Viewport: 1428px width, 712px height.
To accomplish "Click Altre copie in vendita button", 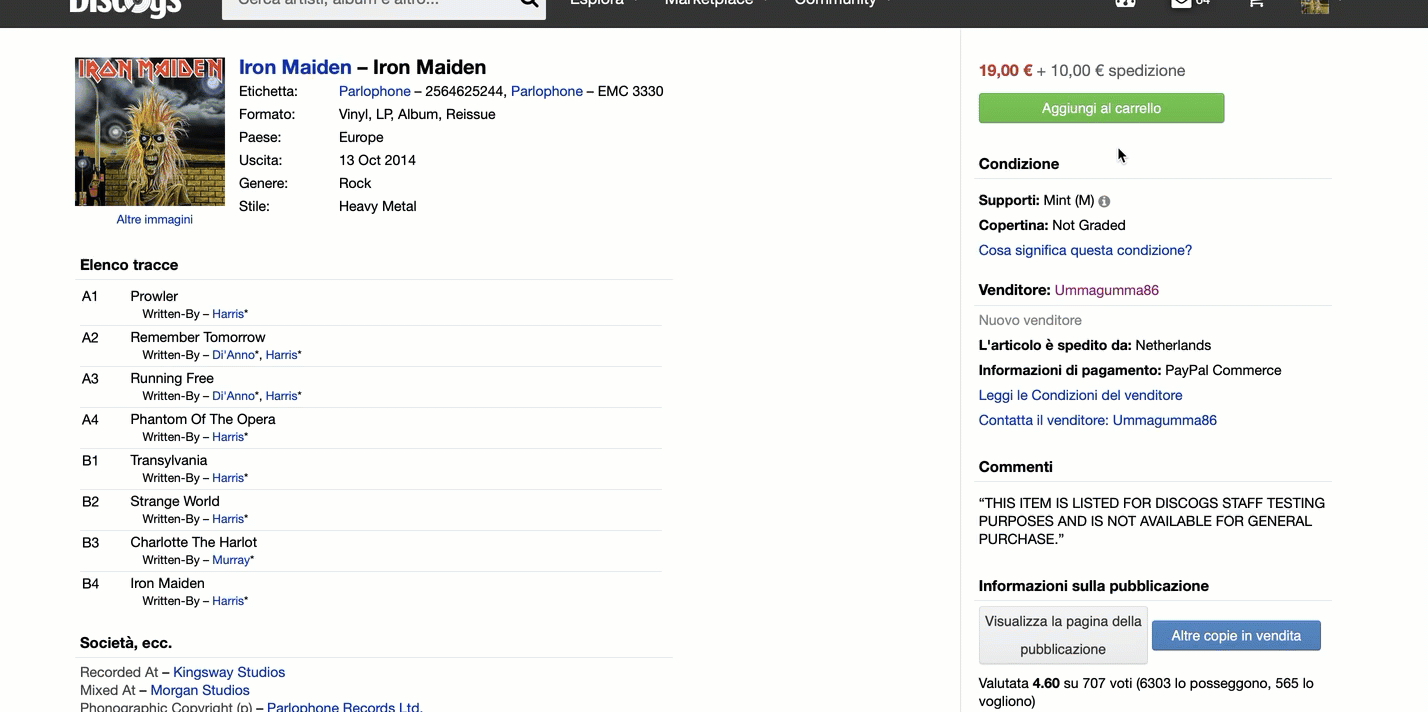I will pos(1236,636).
